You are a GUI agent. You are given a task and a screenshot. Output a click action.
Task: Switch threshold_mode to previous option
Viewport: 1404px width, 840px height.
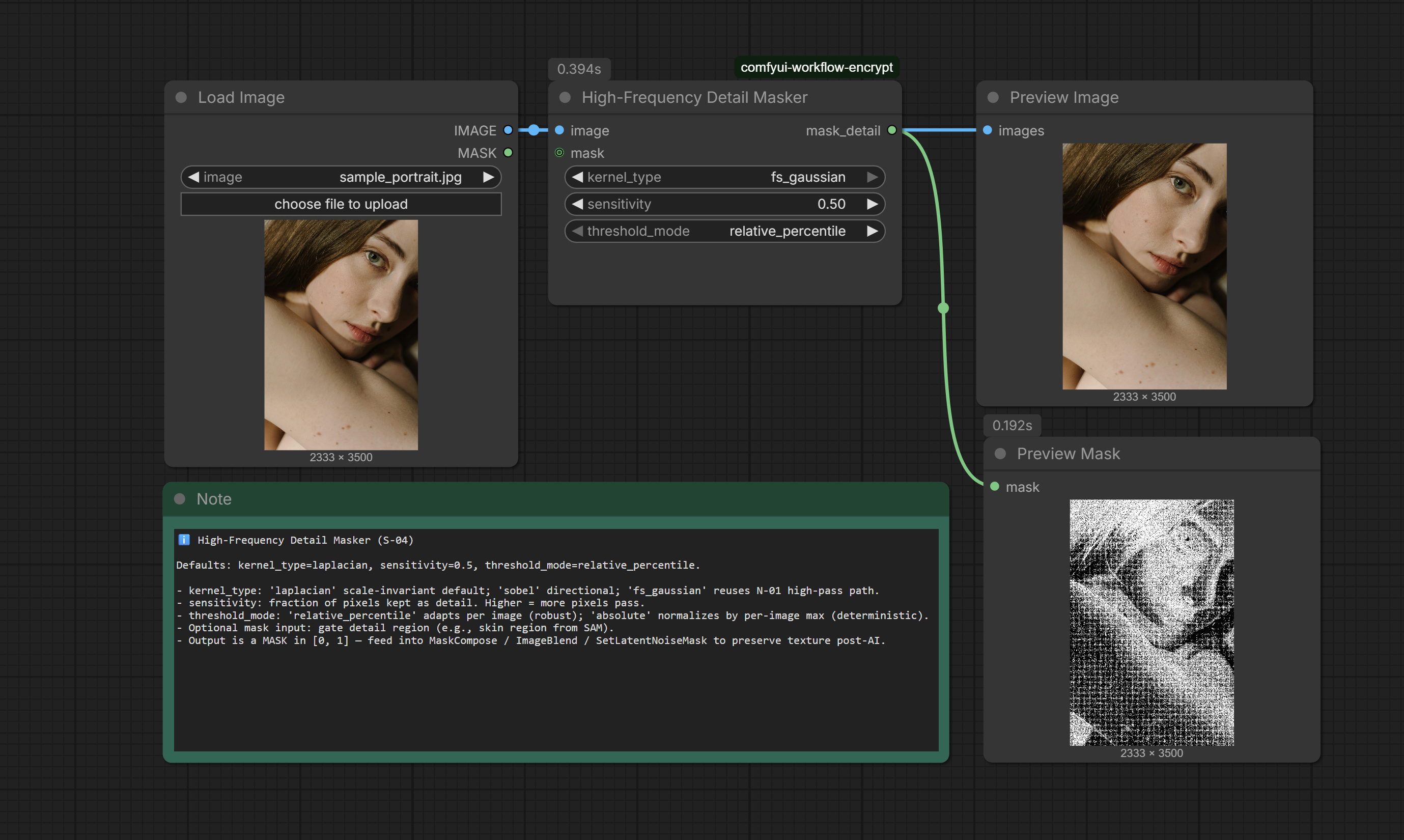pyautogui.click(x=577, y=231)
